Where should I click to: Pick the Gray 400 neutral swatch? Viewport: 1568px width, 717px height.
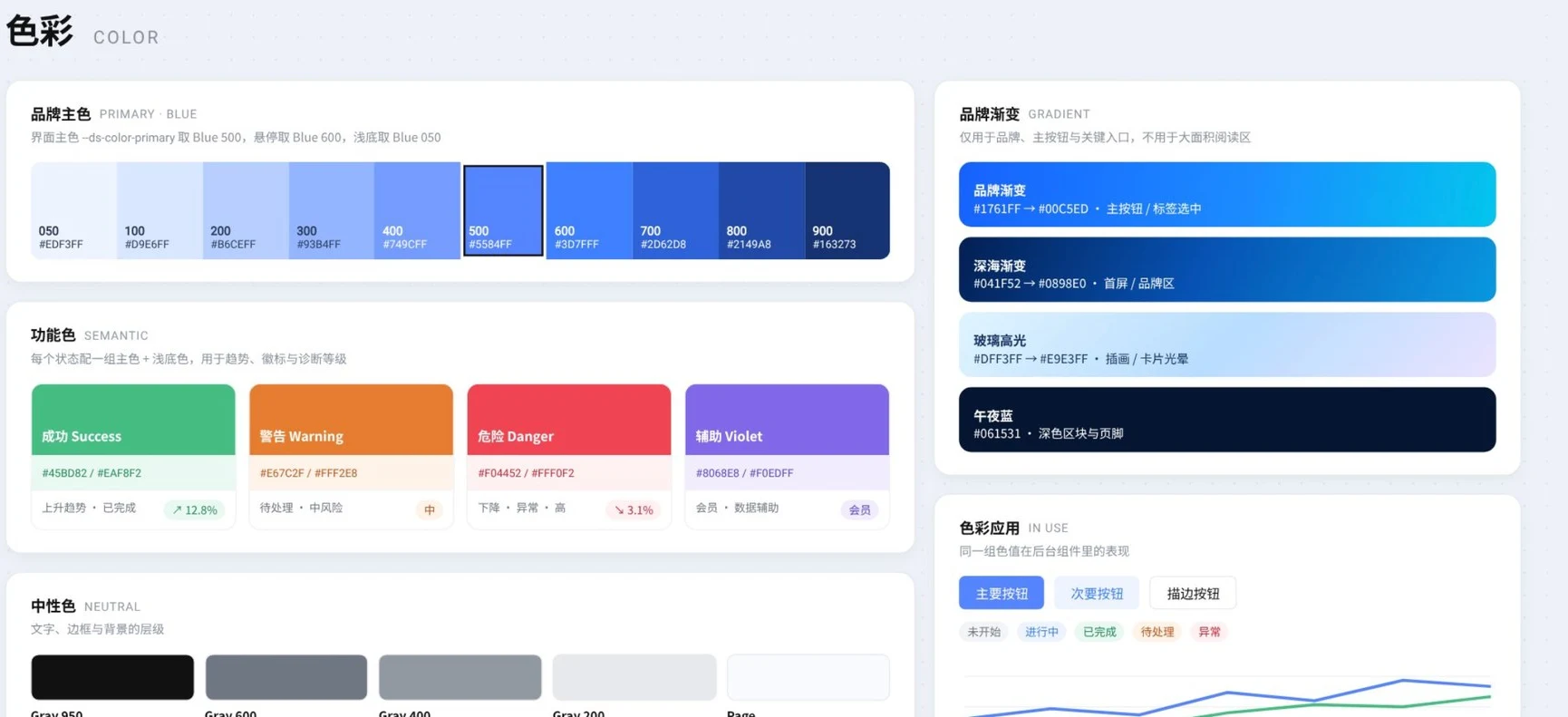pyautogui.click(x=460, y=677)
